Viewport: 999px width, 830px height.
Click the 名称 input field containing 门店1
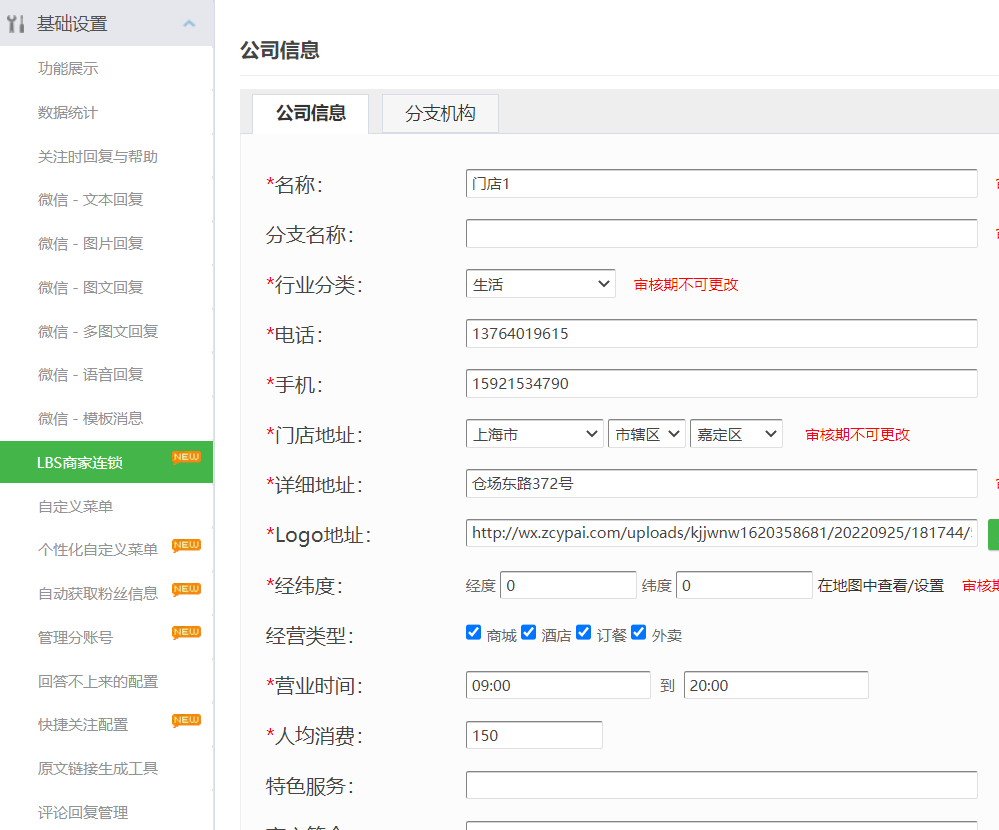(720, 184)
